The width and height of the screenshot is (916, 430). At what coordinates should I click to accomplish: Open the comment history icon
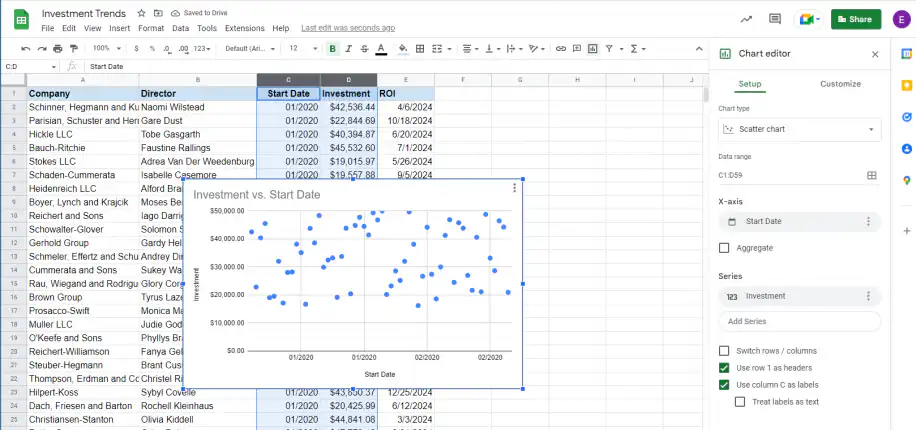pos(775,19)
